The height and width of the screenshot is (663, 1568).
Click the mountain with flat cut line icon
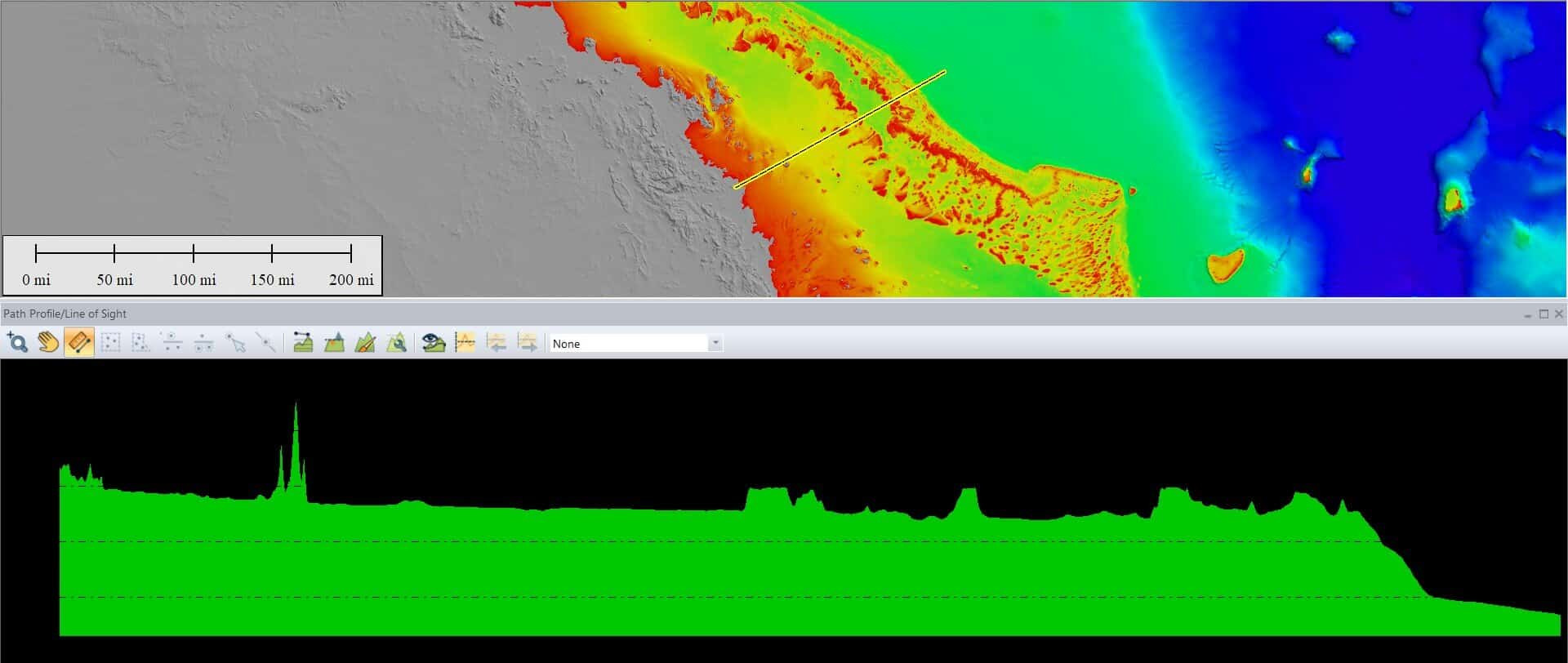[334, 343]
